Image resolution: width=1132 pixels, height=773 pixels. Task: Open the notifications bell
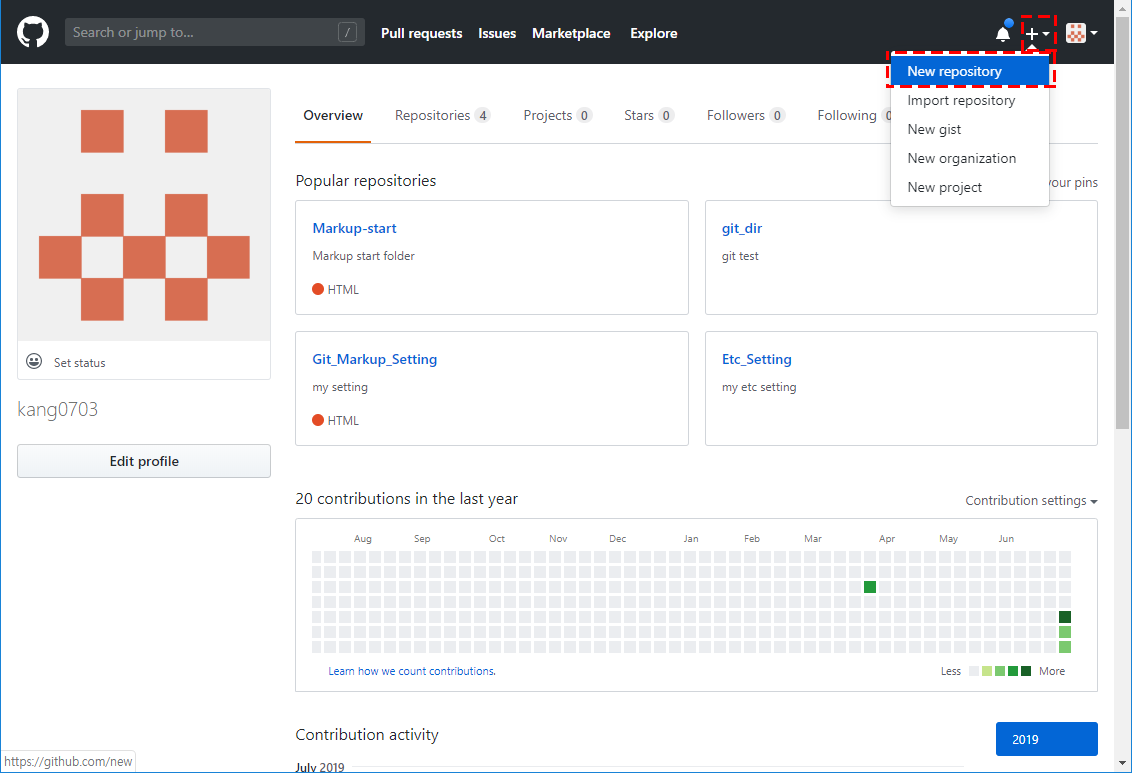(x=1003, y=34)
